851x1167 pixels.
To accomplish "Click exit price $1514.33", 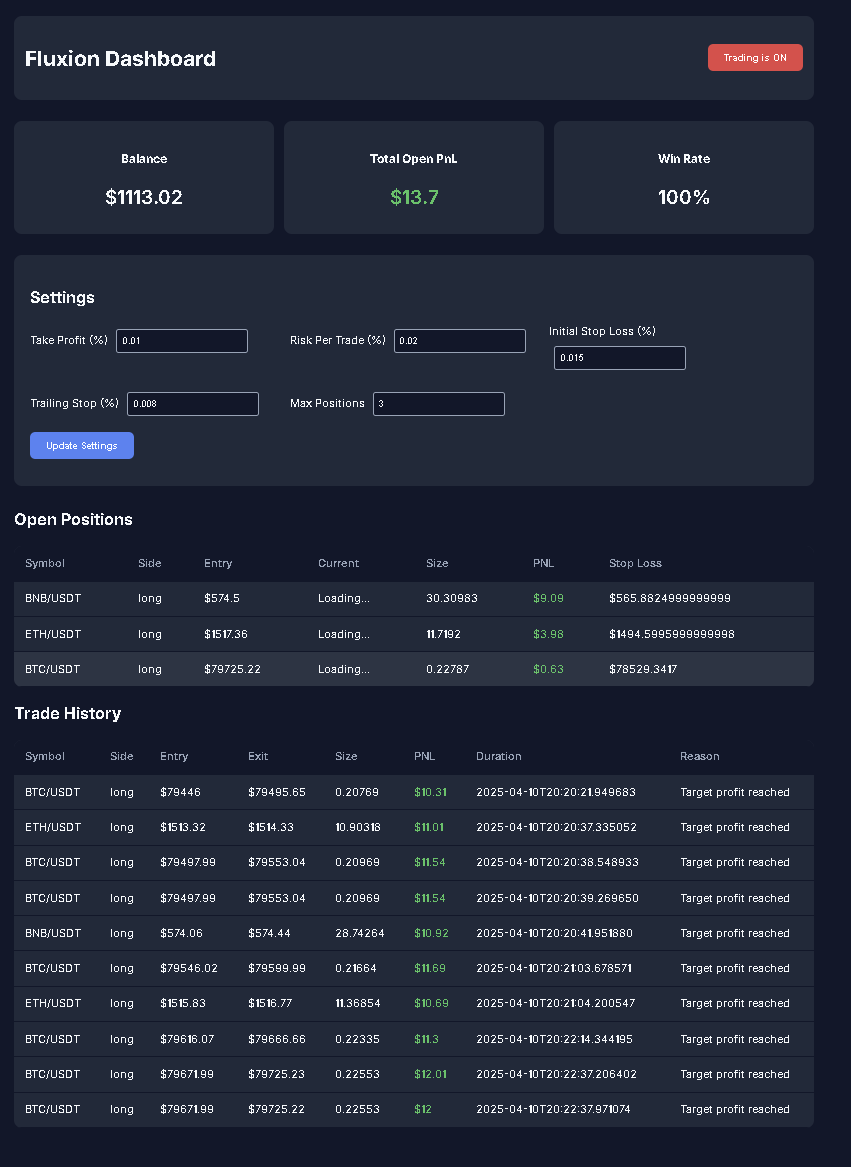I will pyautogui.click(x=270, y=826).
